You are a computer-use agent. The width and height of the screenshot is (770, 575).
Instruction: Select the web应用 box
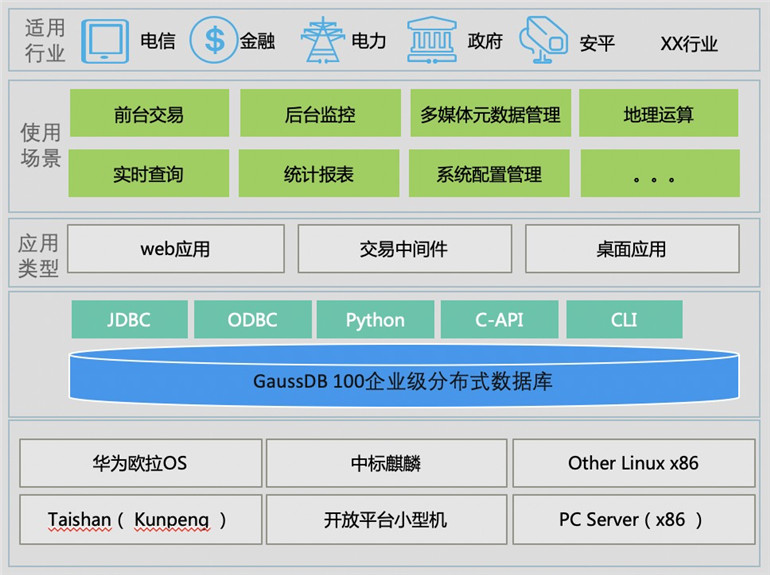click(x=176, y=248)
